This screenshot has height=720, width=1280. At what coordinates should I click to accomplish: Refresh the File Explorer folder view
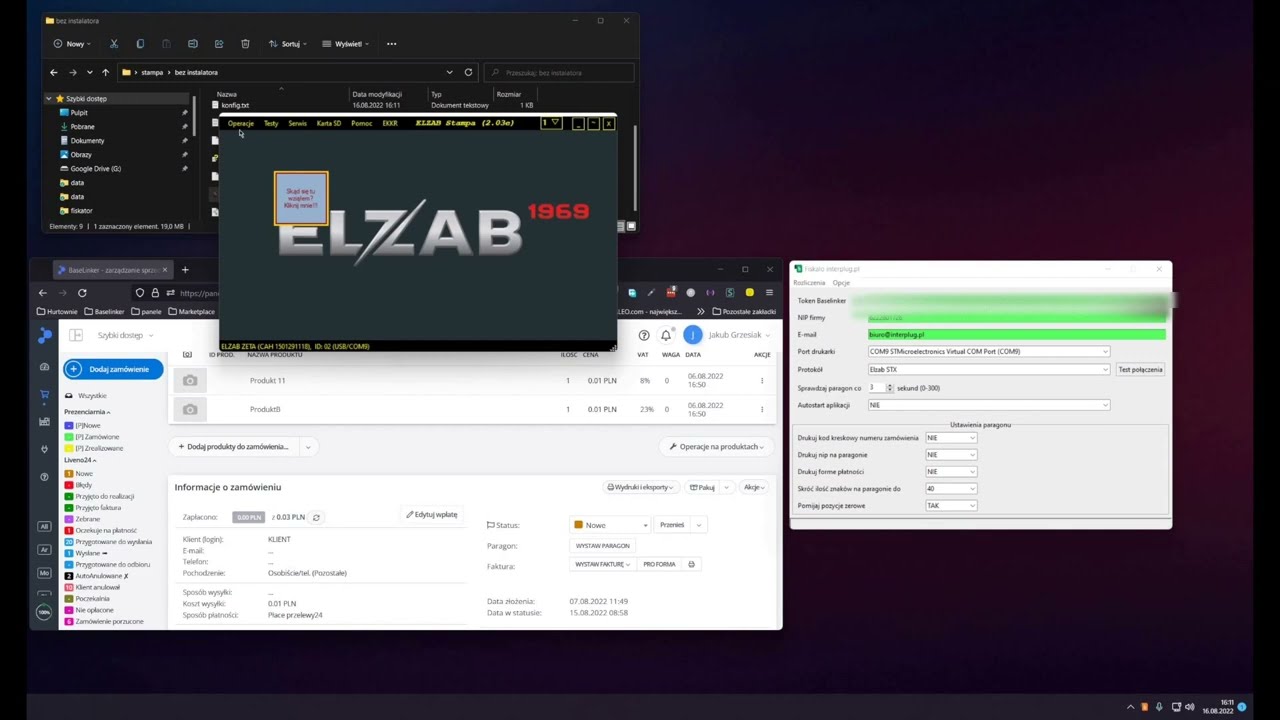point(468,72)
